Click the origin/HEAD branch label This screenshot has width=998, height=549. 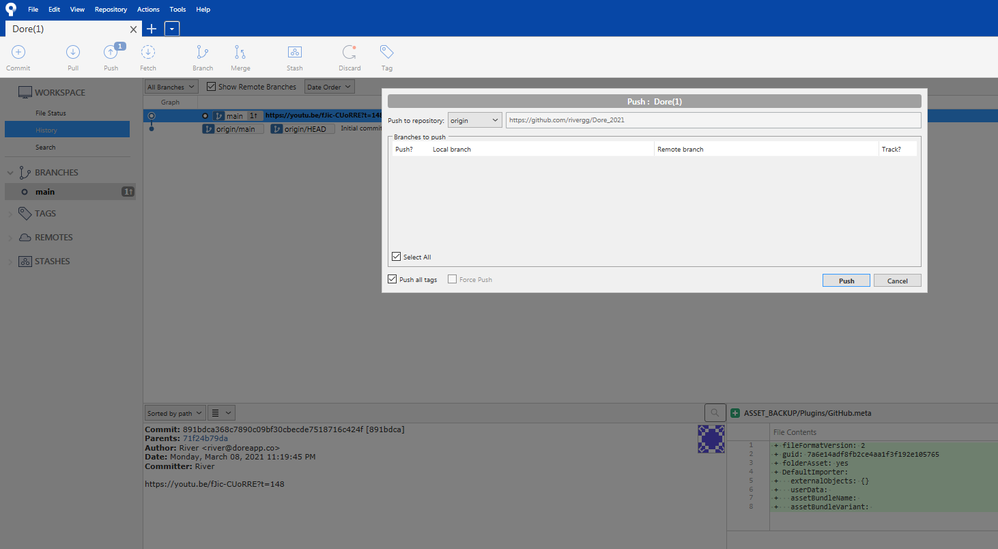[302, 129]
